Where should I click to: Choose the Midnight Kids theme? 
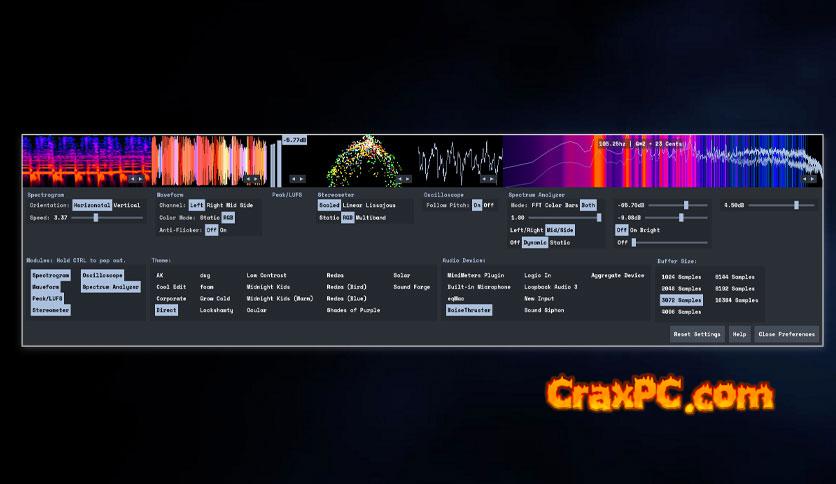click(x=268, y=286)
